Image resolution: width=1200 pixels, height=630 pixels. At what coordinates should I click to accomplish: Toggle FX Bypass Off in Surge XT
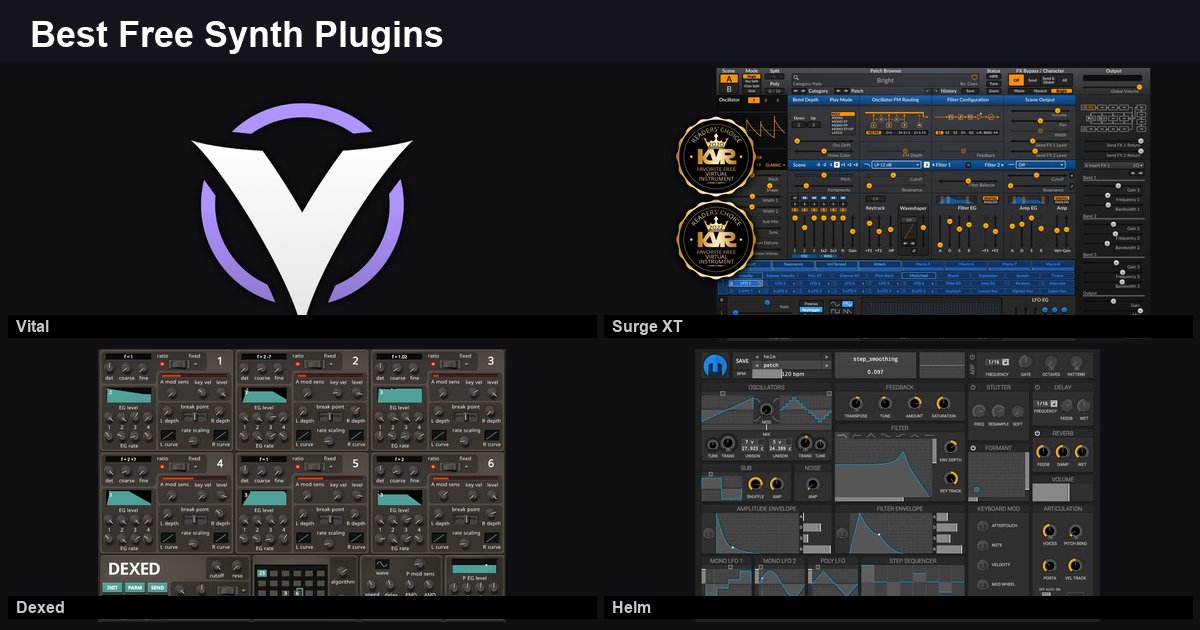1017,79
